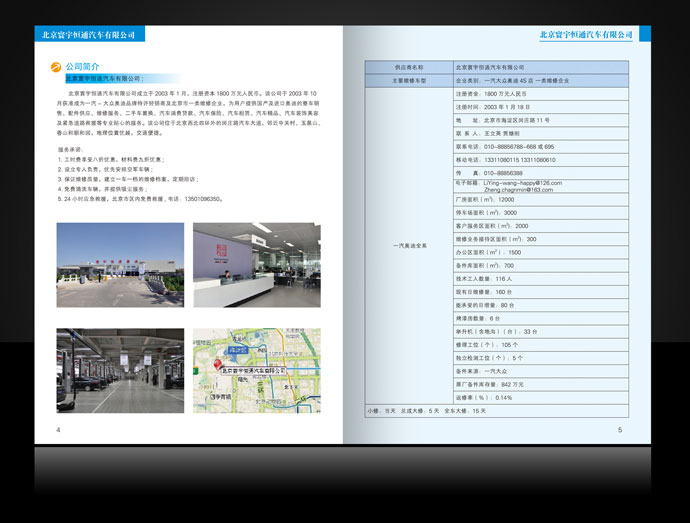Click the 厂房面积 12000 row
This screenshot has height=523, width=690.
541,199
